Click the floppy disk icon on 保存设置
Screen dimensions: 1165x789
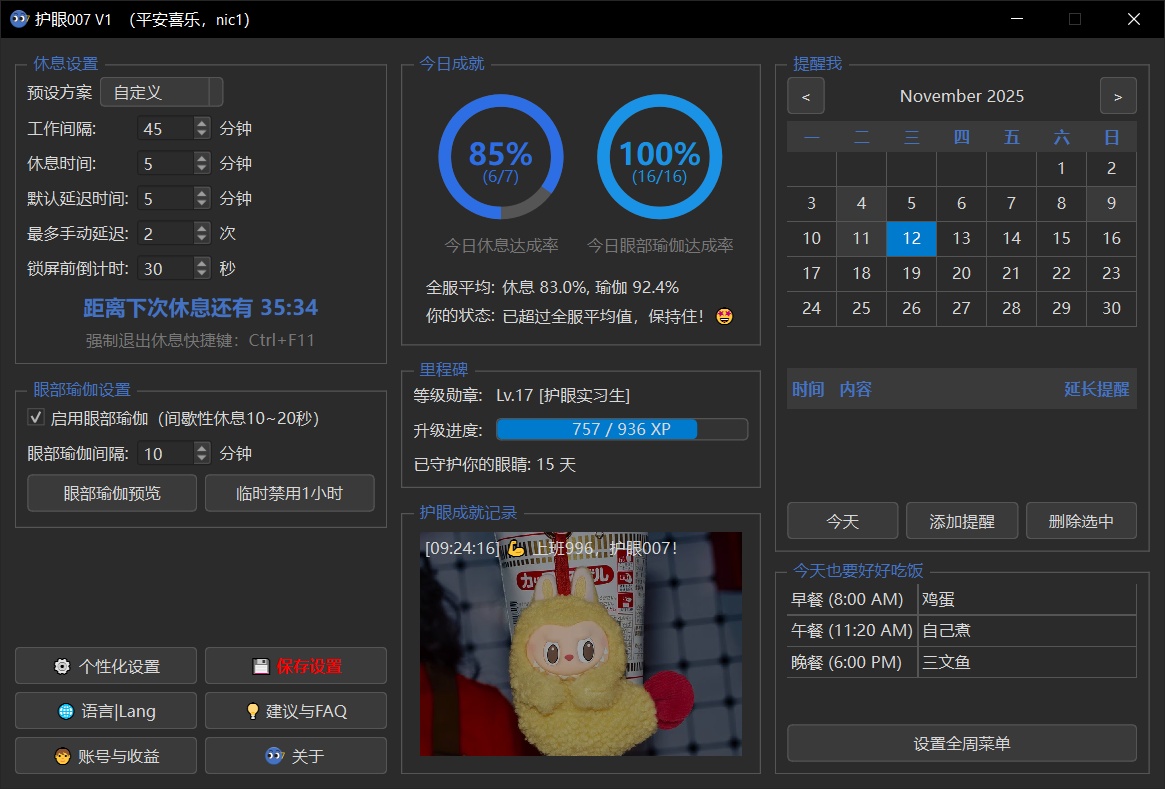click(260, 665)
